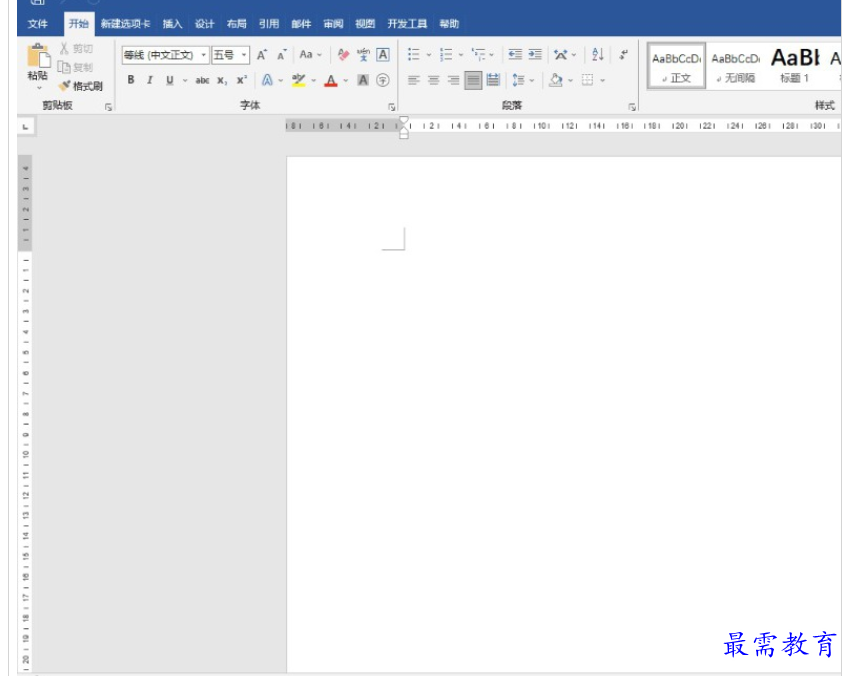This screenshot has height=676, width=845.
Task: Open the paragraph dialog launcher in 段落 group
Action: click(x=632, y=107)
